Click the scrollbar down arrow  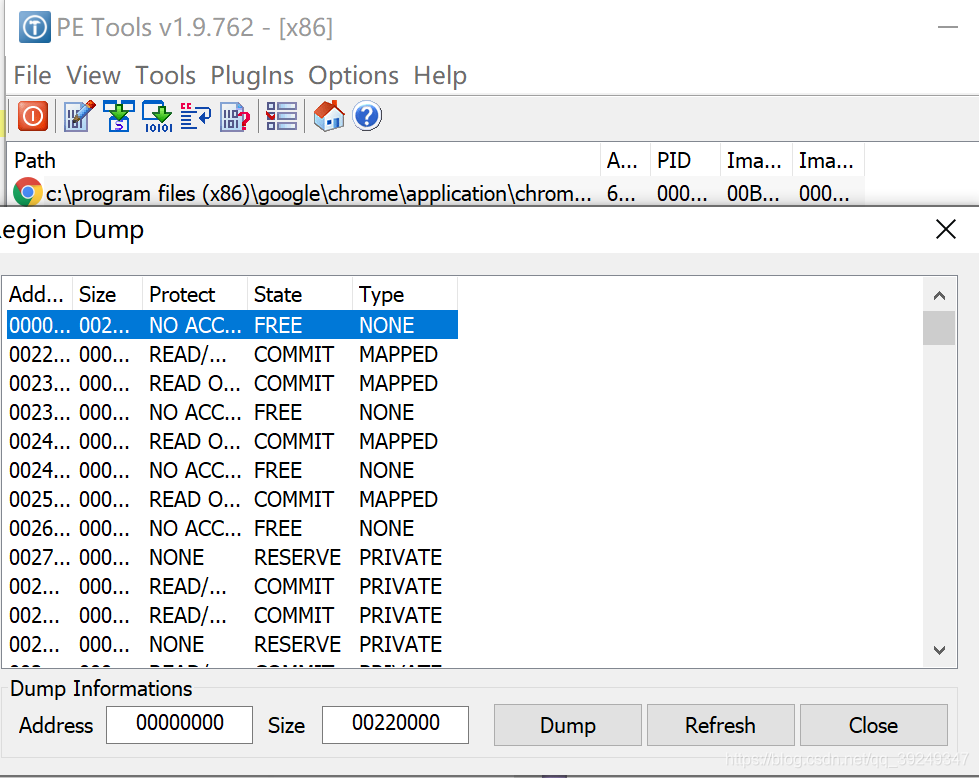click(x=939, y=648)
